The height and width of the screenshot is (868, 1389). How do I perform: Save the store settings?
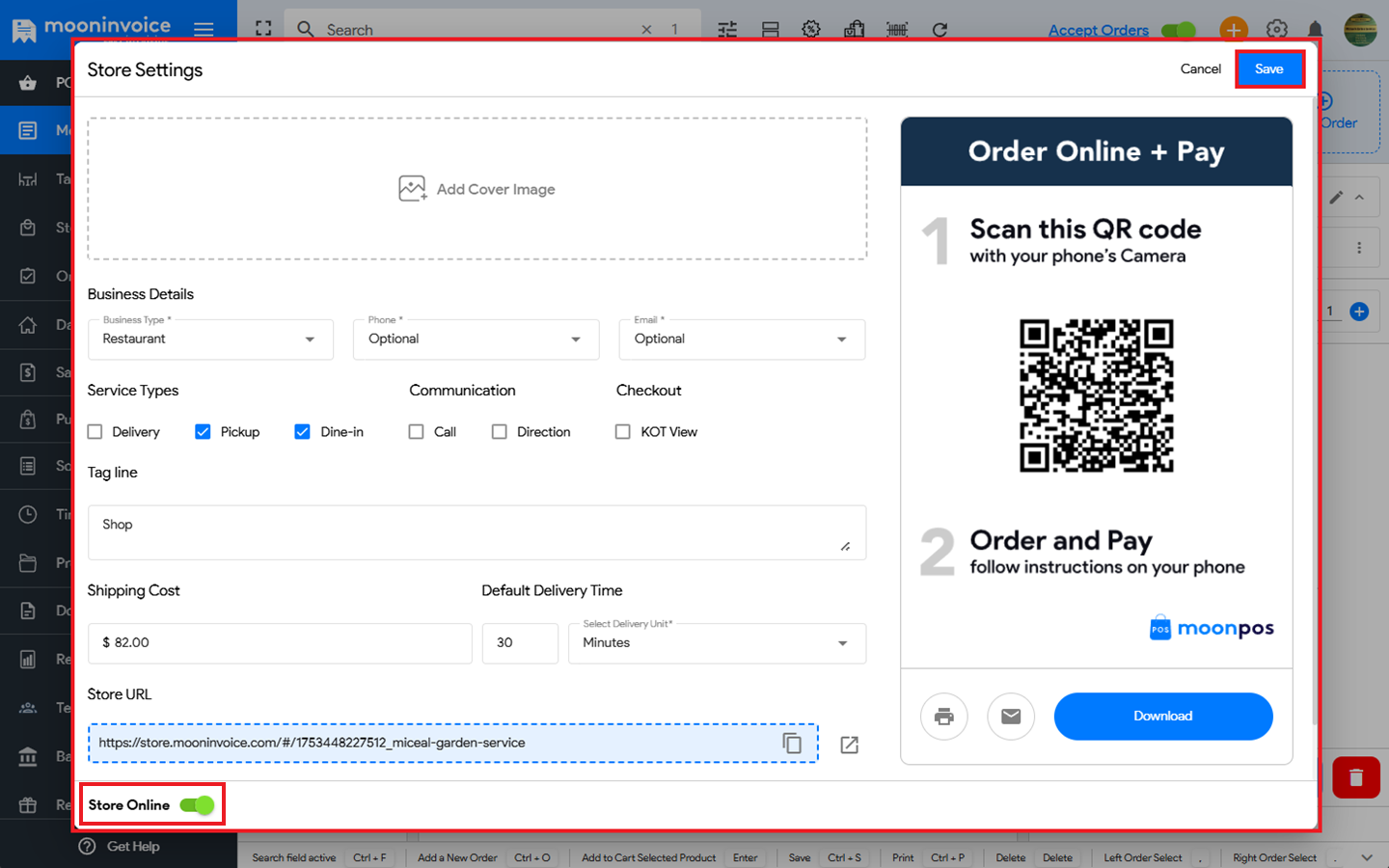click(1268, 69)
